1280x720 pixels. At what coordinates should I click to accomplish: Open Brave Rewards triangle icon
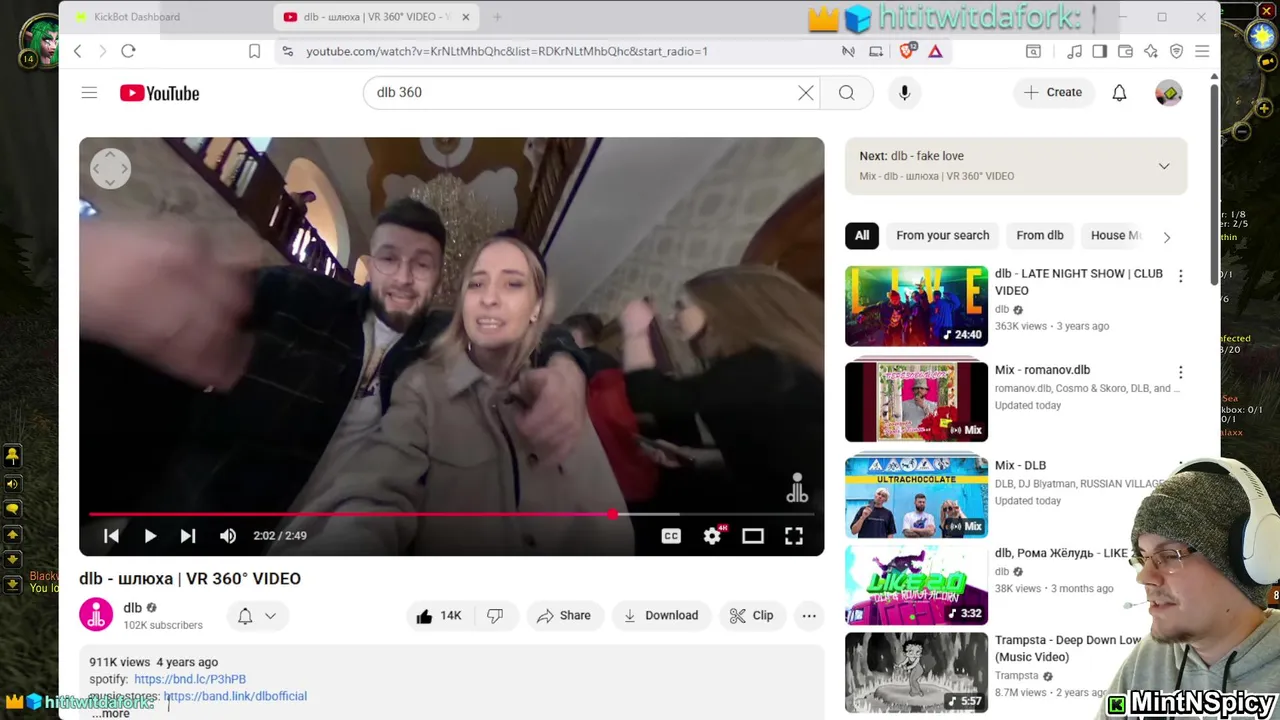coord(936,51)
